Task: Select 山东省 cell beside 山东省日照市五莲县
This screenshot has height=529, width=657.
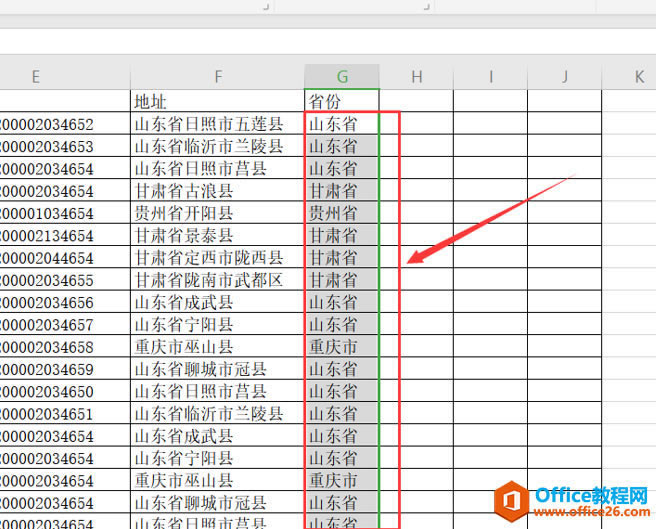Action: pos(342,124)
